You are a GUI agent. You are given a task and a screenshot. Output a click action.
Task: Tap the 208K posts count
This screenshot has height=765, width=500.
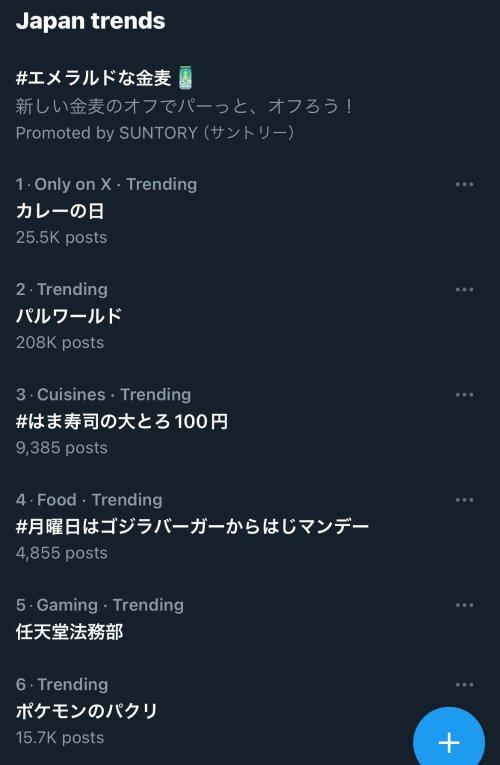[x=60, y=342]
